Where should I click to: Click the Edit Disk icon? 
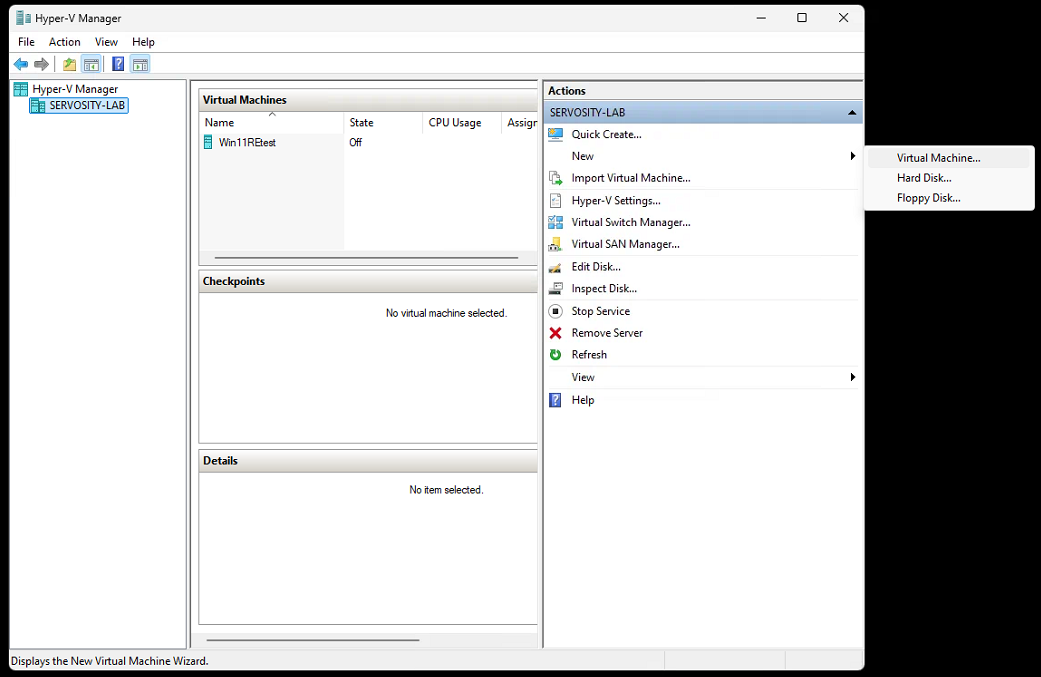pos(556,266)
